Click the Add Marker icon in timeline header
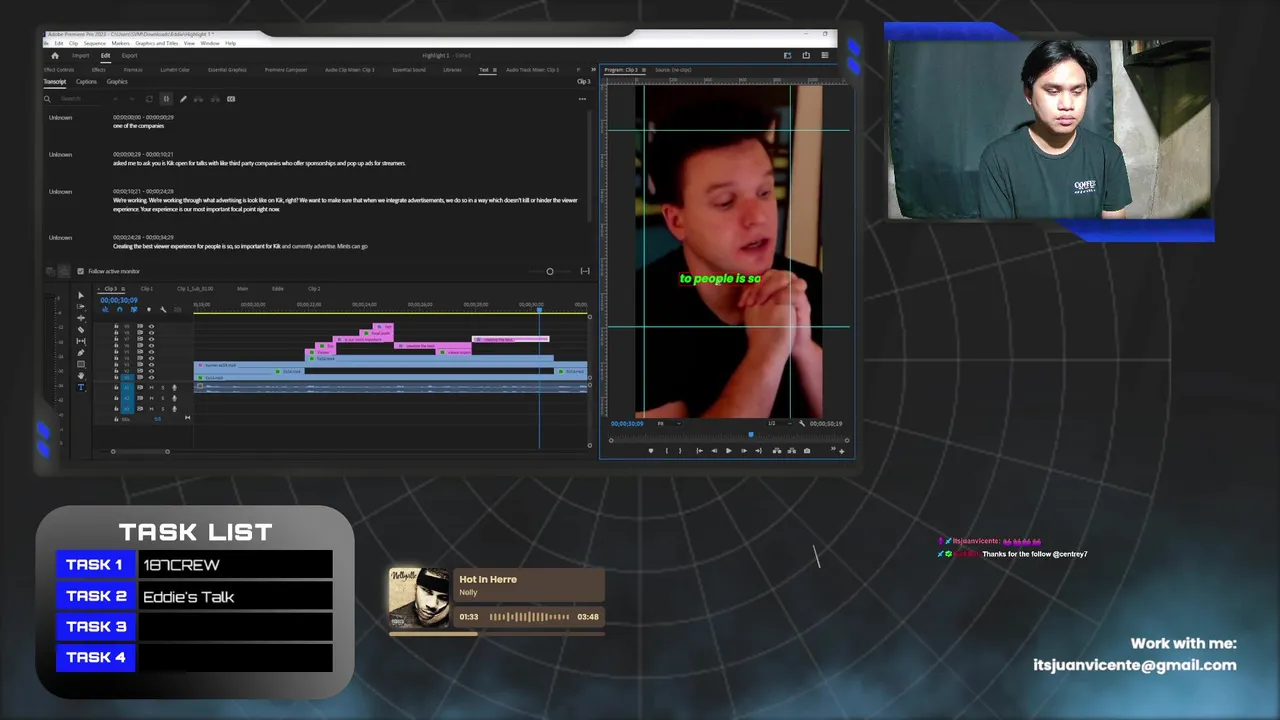Screen dimensions: 1280x720 (x=149, y=309)
